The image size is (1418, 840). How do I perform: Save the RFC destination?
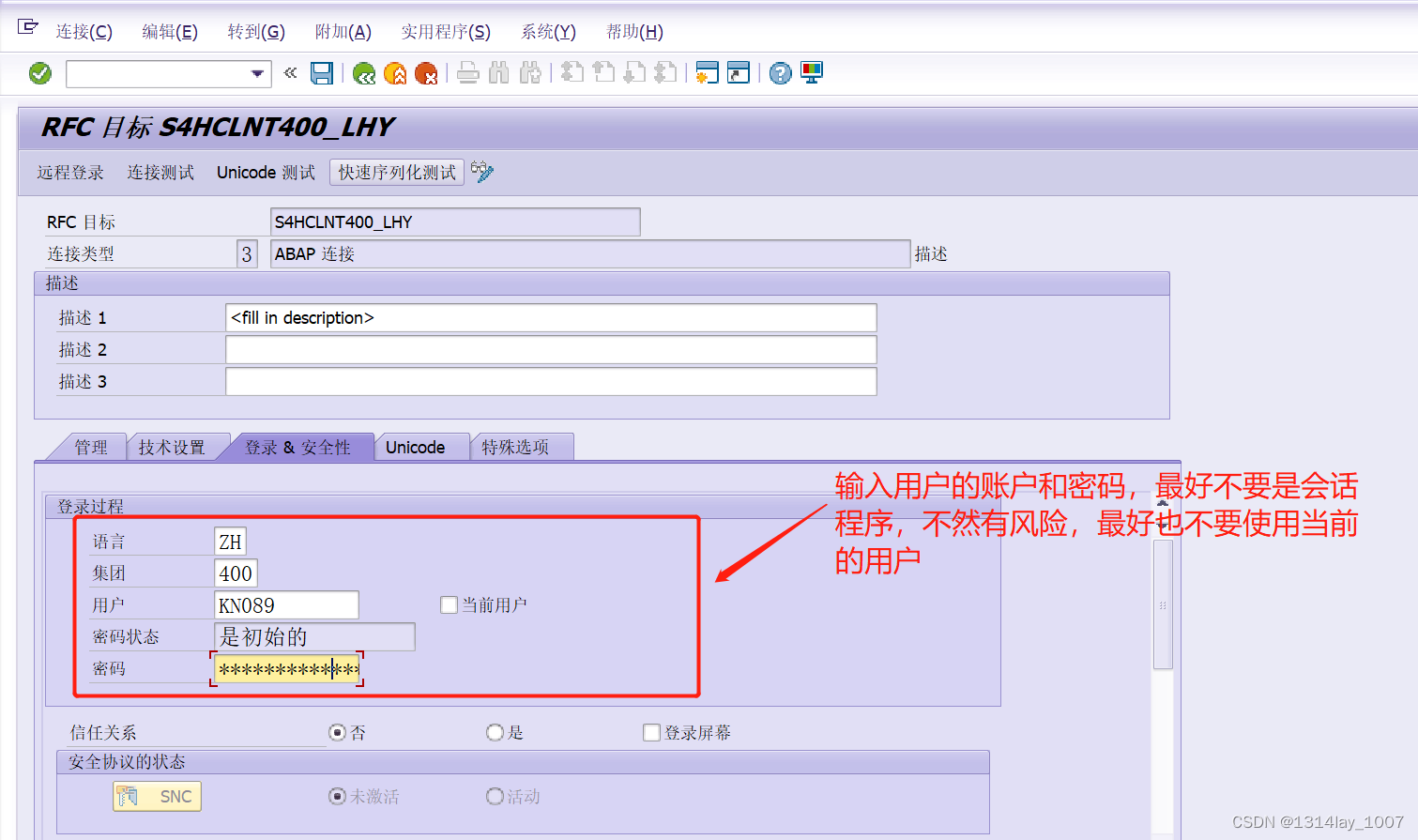(x=322, y=73)
